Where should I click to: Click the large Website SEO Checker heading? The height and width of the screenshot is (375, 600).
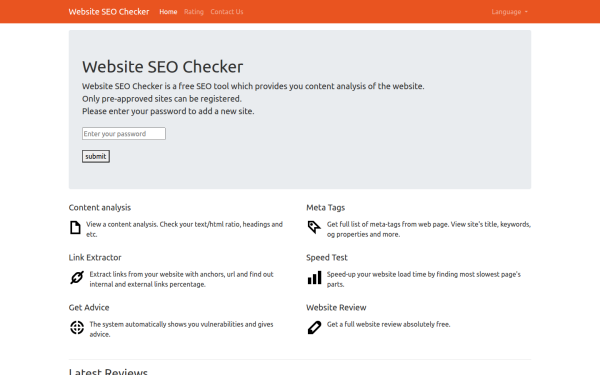point(163,67)
